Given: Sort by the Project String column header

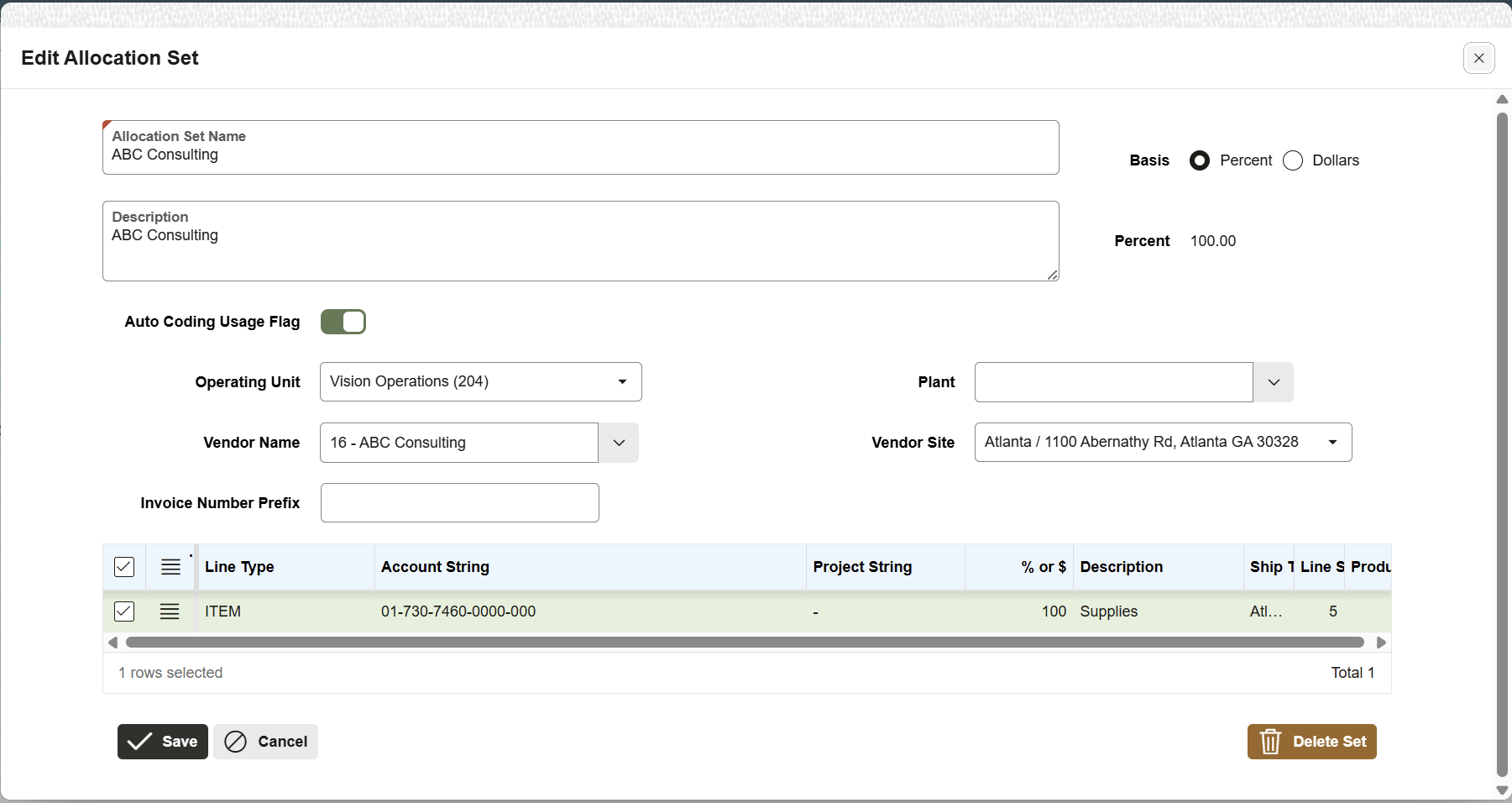Looking at the screenshot, I should (886, 567).
